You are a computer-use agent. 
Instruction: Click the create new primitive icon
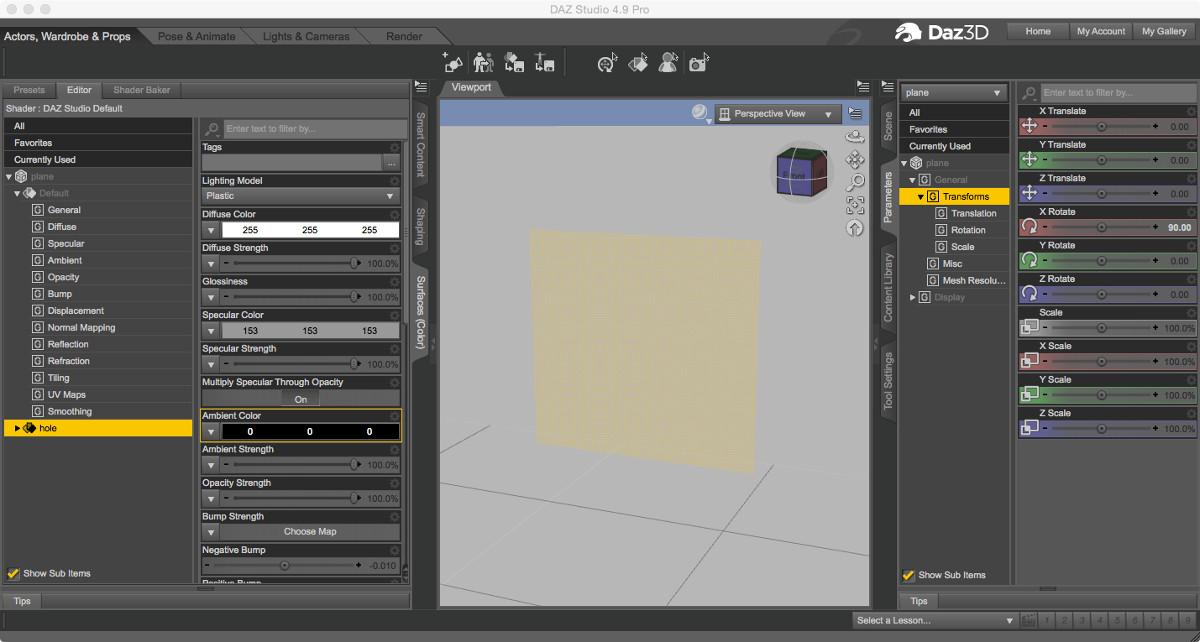454,63
